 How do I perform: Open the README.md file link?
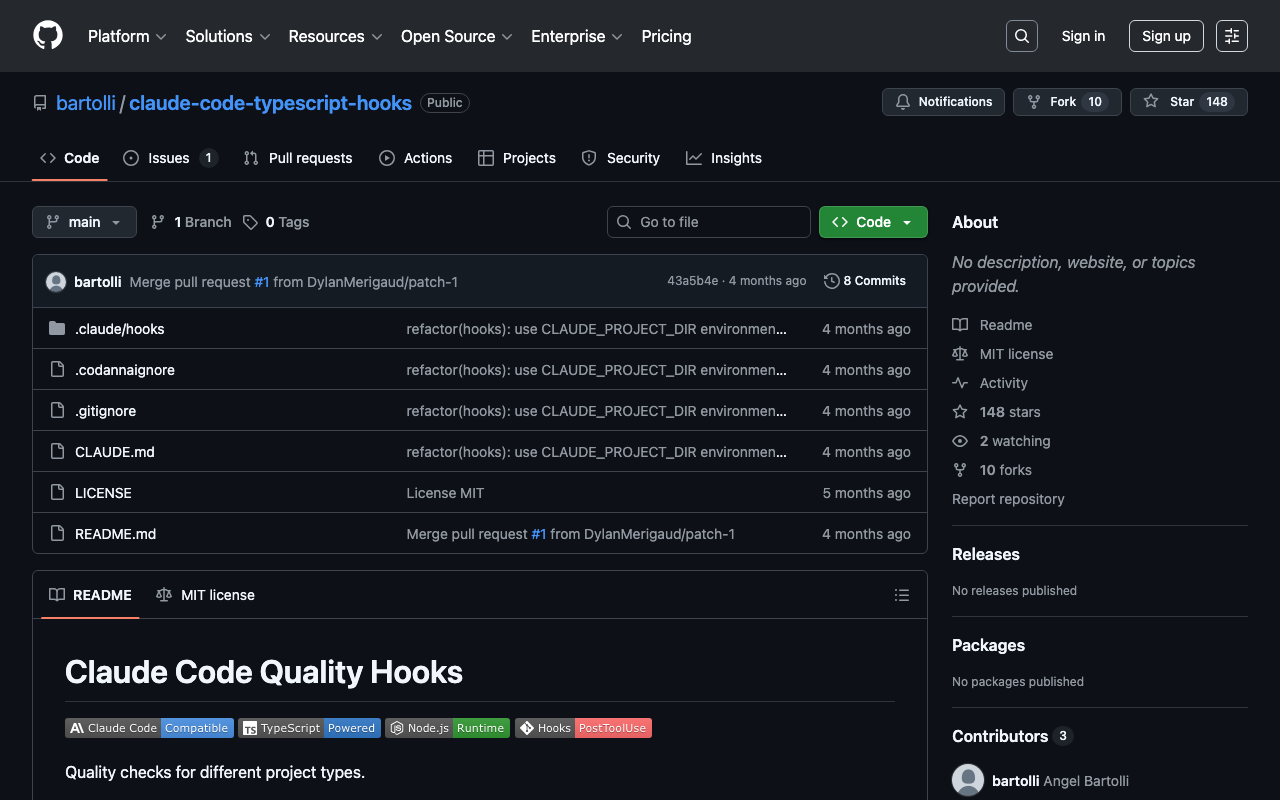[x=115, y=534]
